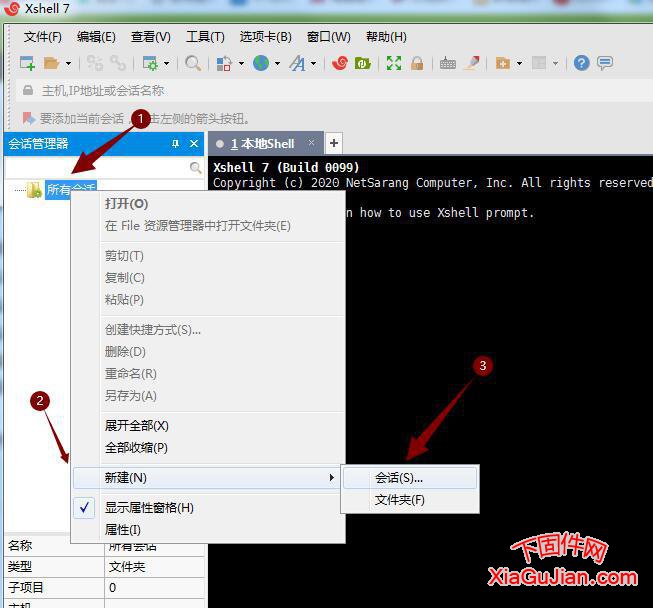This screenshot has width=653, height=608.
Task: Click the host IP address input field
Action: [333, 90]
